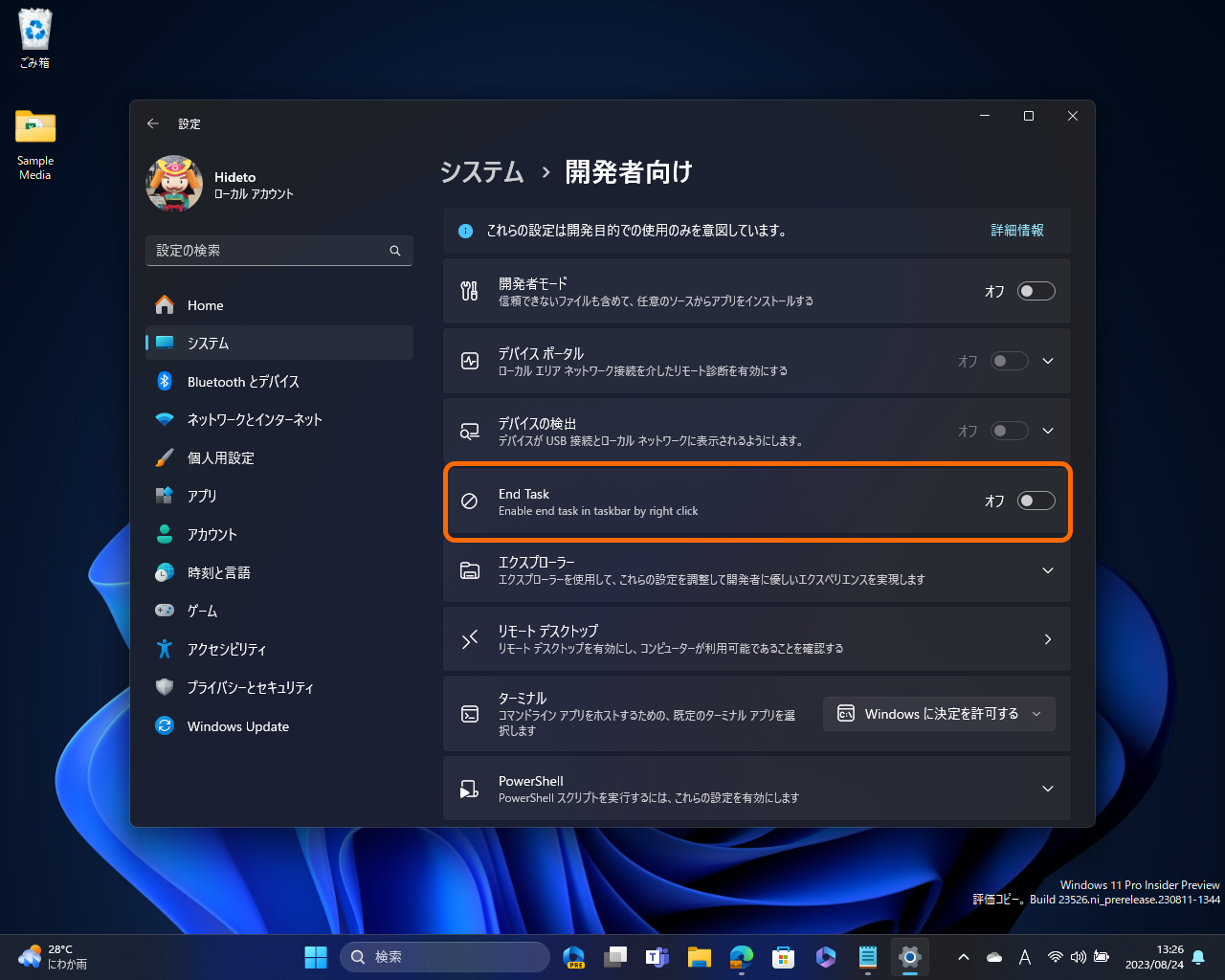
Task: Switch to Notepad on the taskbar
Action: coord(867,956)
